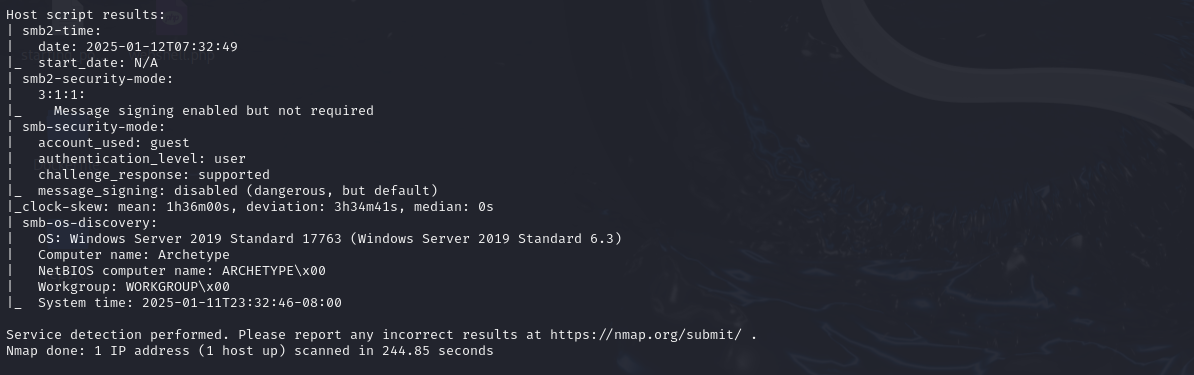1194x375 pixels.
Task: Click the message_signing disabled line
Action: click(x=238, y=191)
